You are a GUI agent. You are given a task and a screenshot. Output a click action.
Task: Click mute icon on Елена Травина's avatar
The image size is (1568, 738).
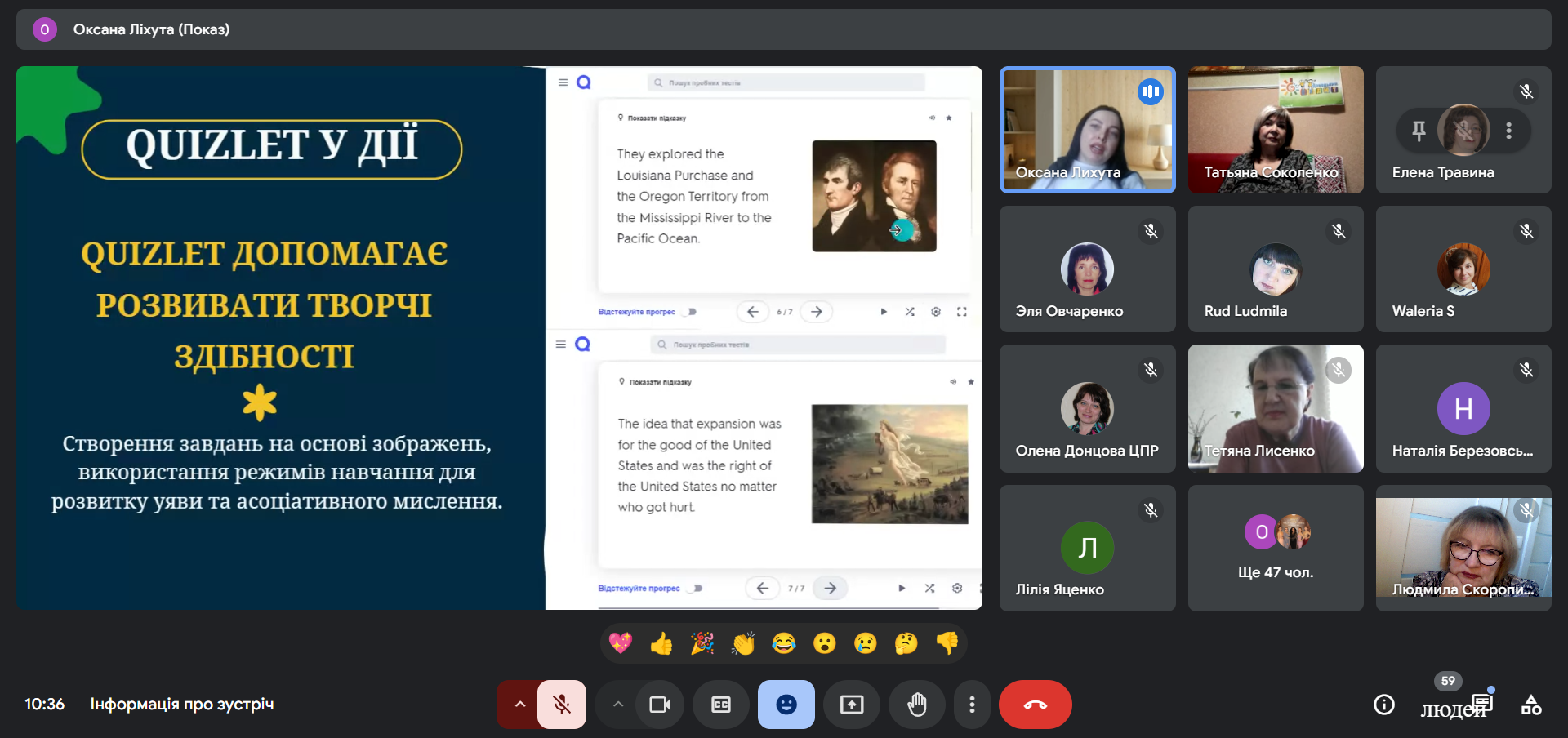[x=1463, y=130]
